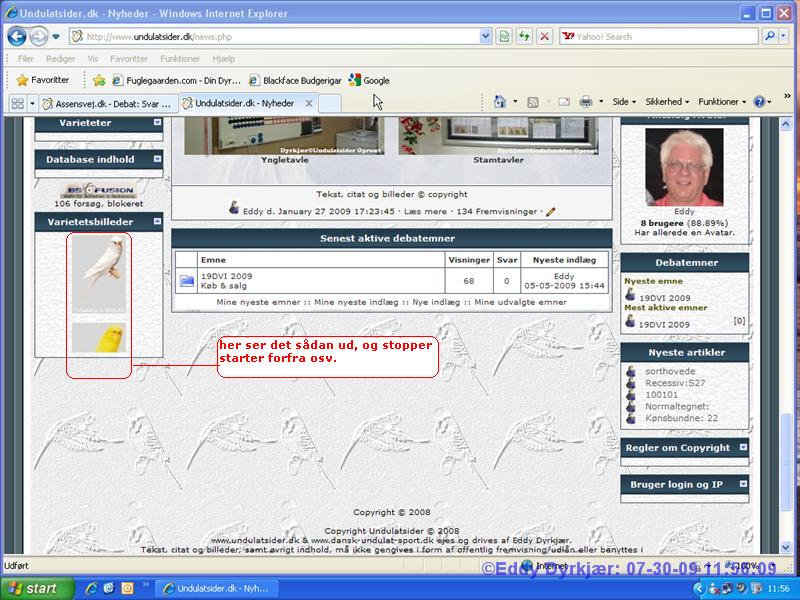Click the blue Help question mark icon

[x=759, y=102]
